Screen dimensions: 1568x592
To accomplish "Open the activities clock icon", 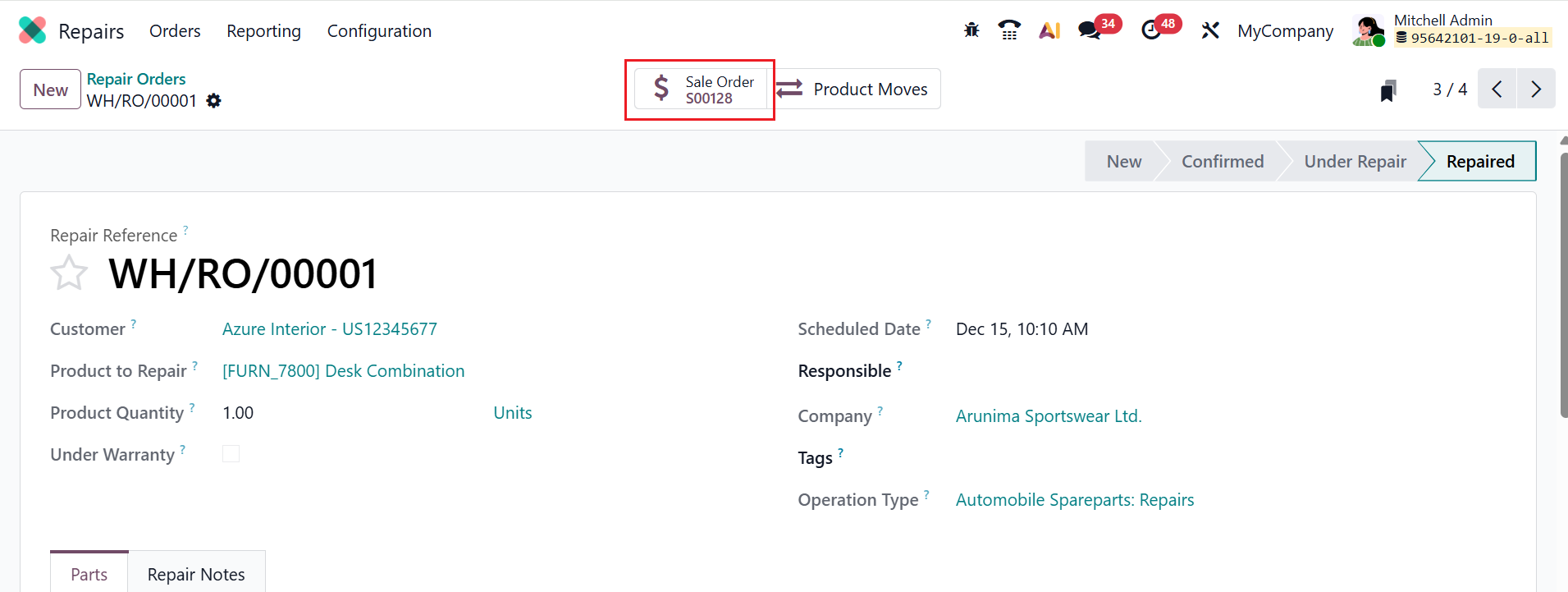I will pos(1151,30).
